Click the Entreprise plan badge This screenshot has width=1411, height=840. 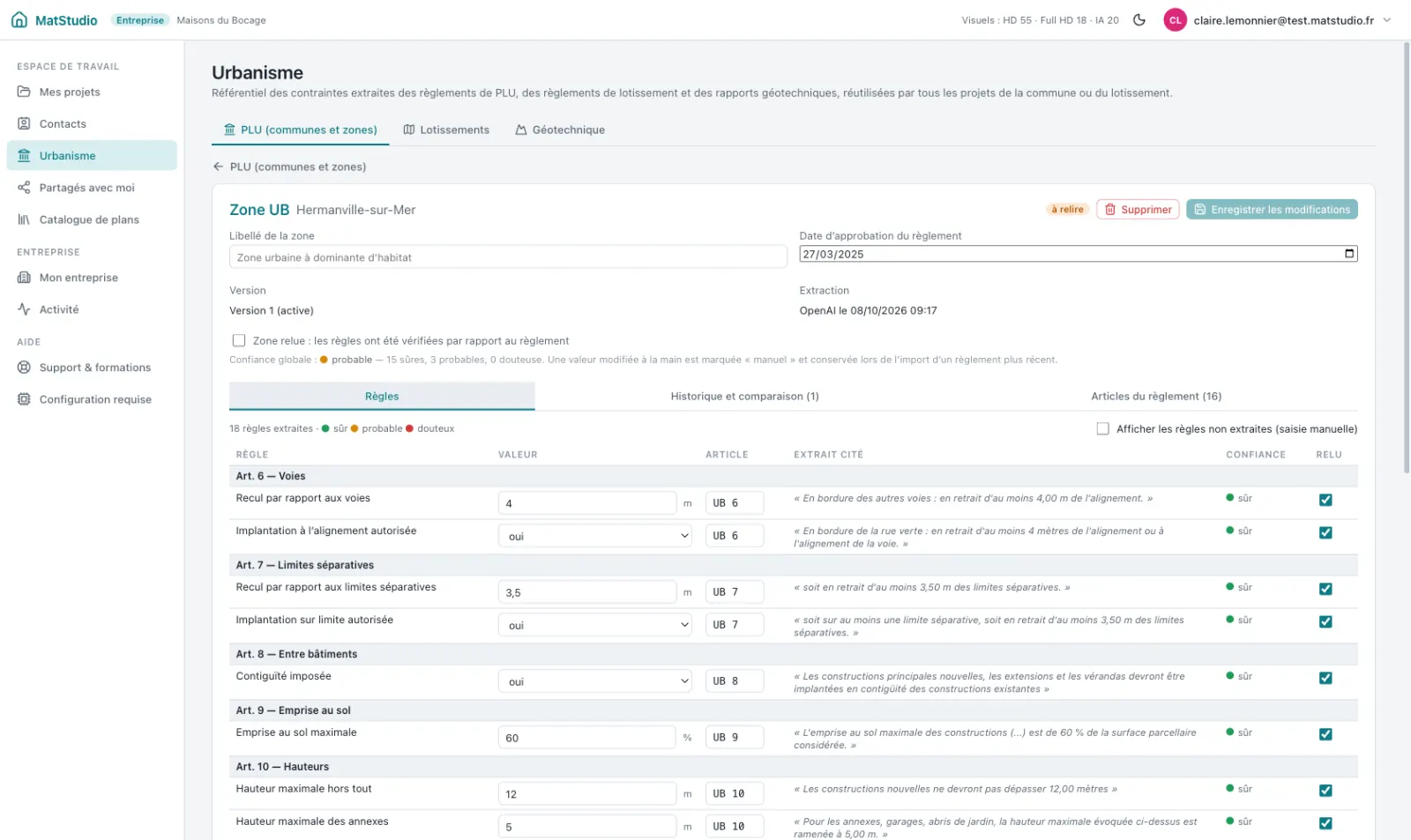point(140,20)
